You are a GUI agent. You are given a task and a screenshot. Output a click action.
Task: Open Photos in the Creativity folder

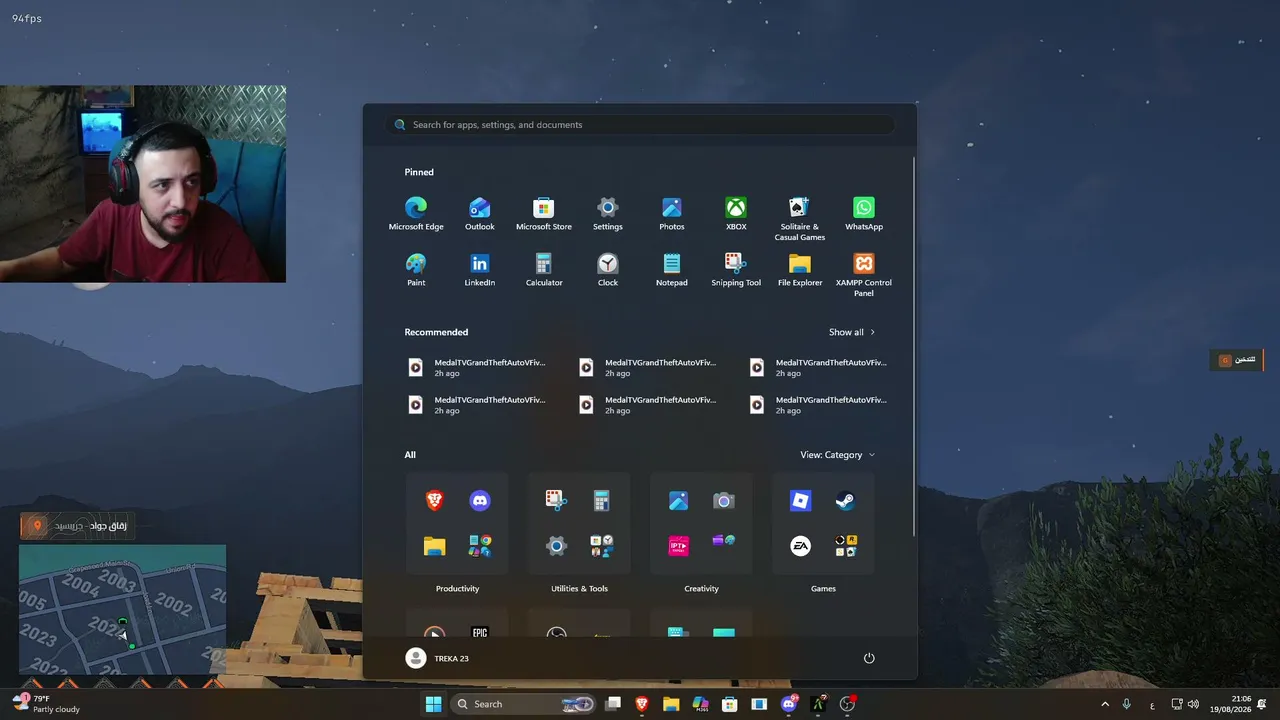point(678,501)
